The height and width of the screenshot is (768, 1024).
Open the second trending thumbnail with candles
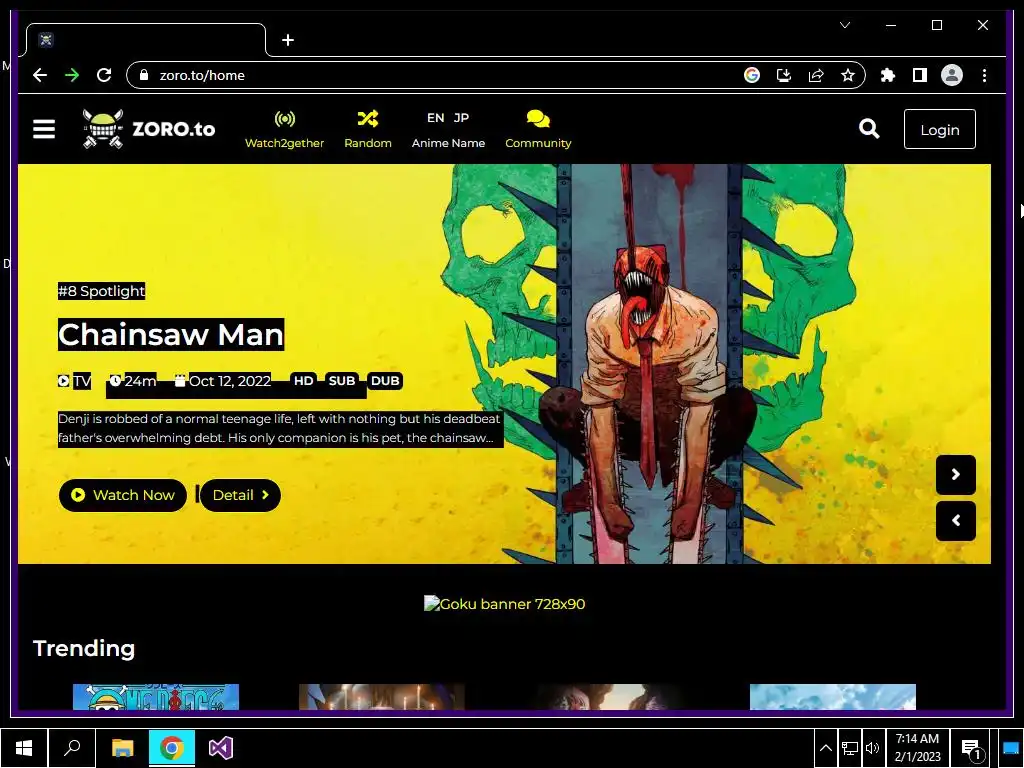381,697
